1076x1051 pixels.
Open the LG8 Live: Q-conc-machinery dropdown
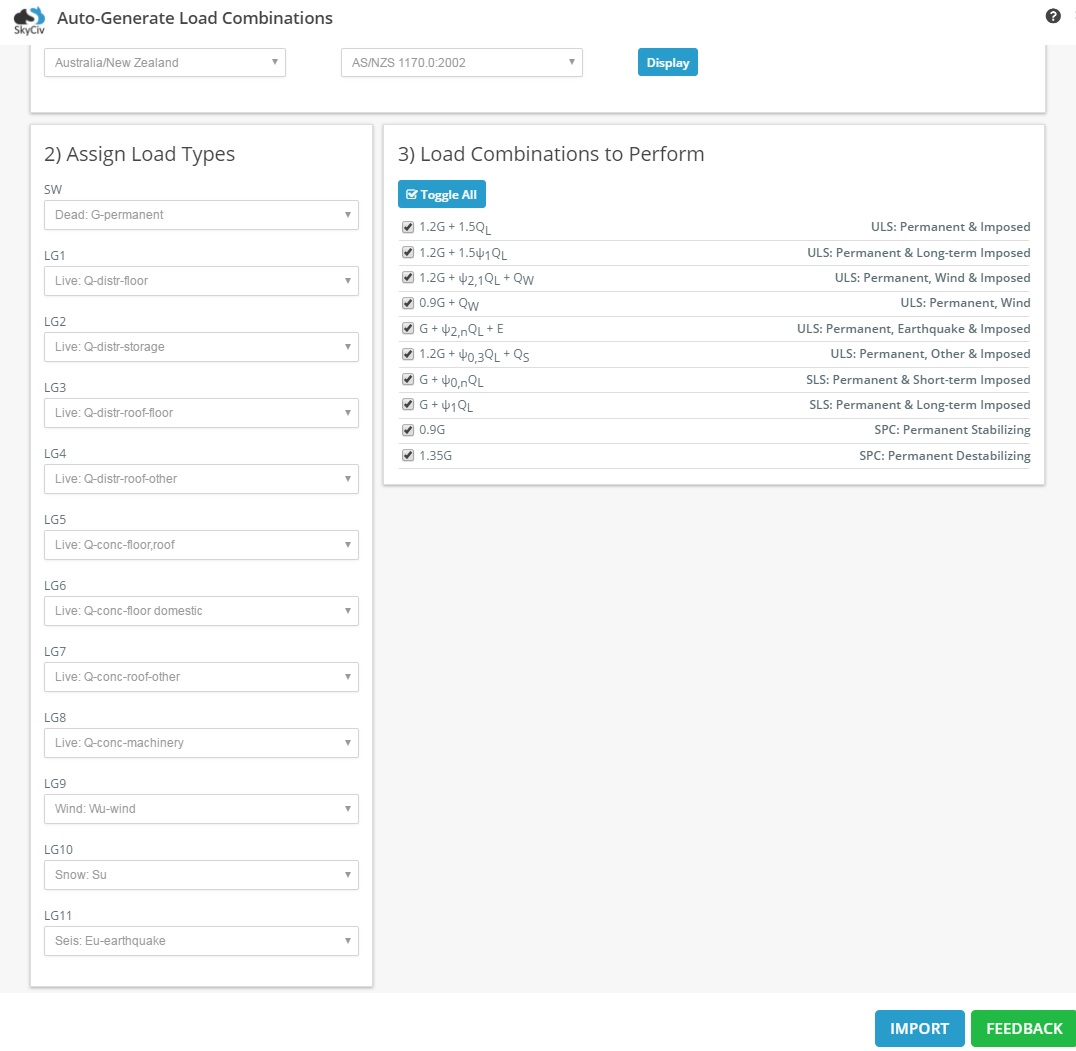coord(201,743)
